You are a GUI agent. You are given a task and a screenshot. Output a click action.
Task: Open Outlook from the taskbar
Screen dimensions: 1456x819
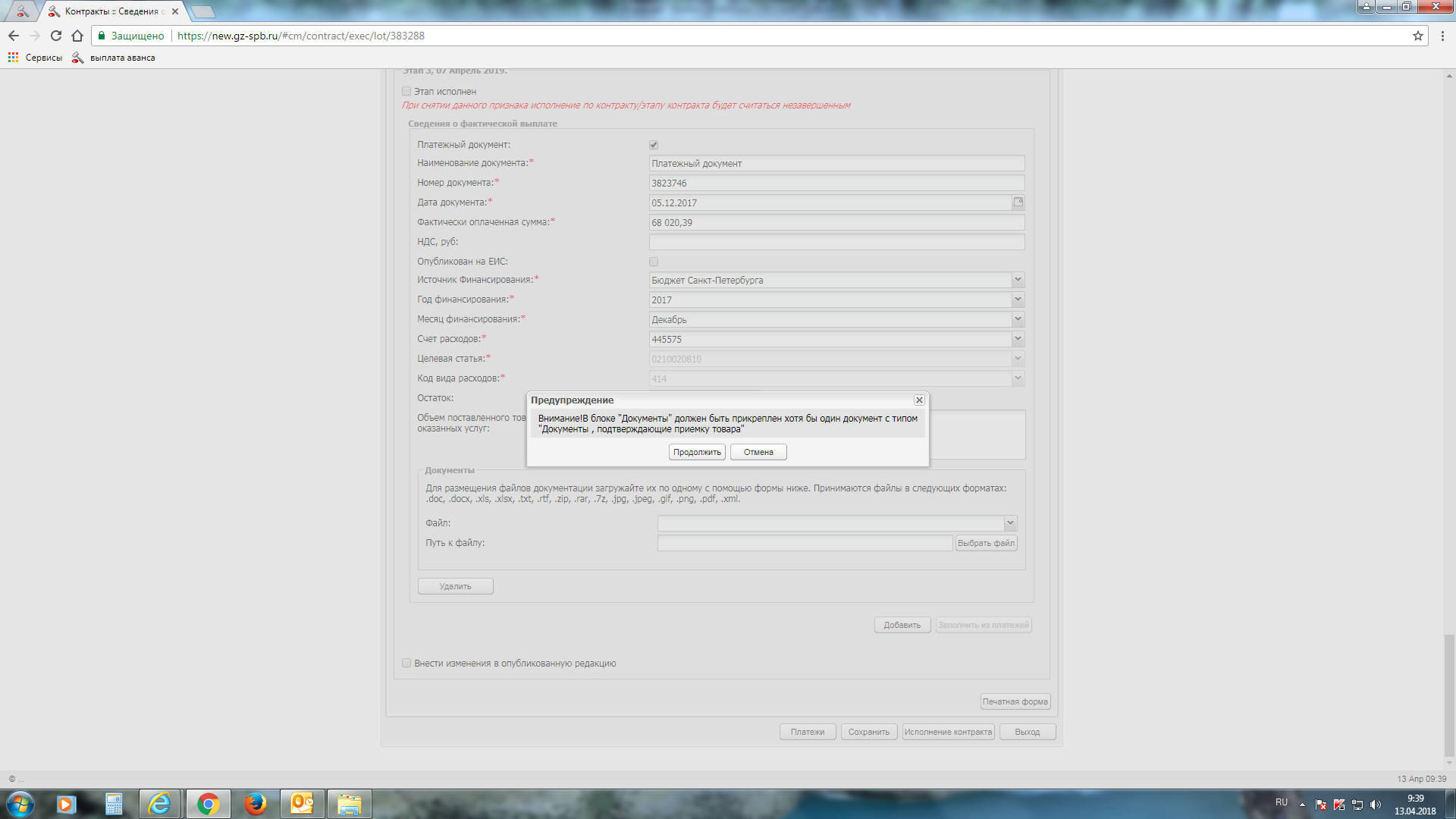pyautogui.click(x=302, y=804)
